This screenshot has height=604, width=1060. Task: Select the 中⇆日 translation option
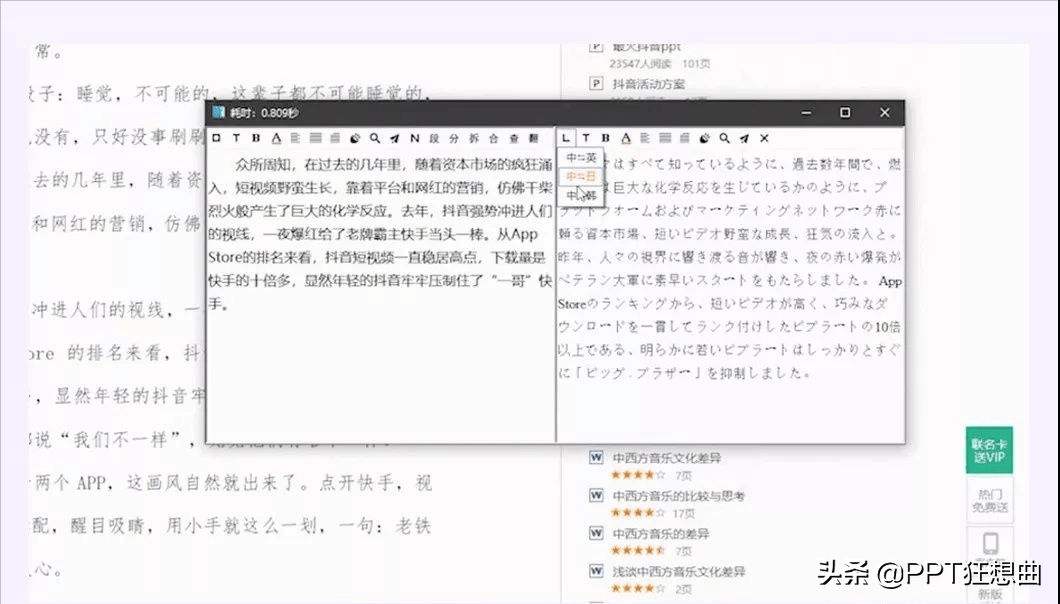pos(581,177)
